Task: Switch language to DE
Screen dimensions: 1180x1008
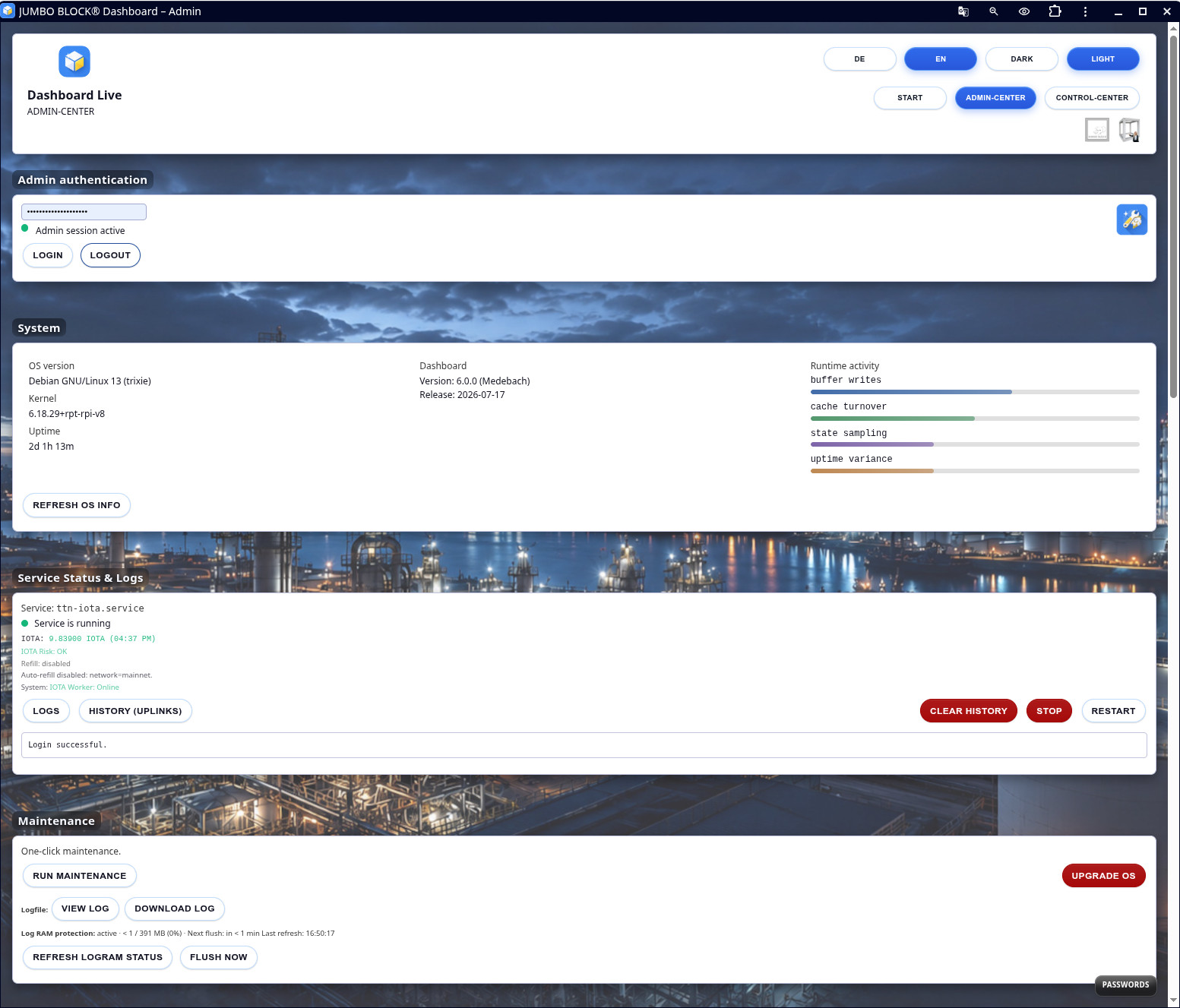Action: (859, 59)
